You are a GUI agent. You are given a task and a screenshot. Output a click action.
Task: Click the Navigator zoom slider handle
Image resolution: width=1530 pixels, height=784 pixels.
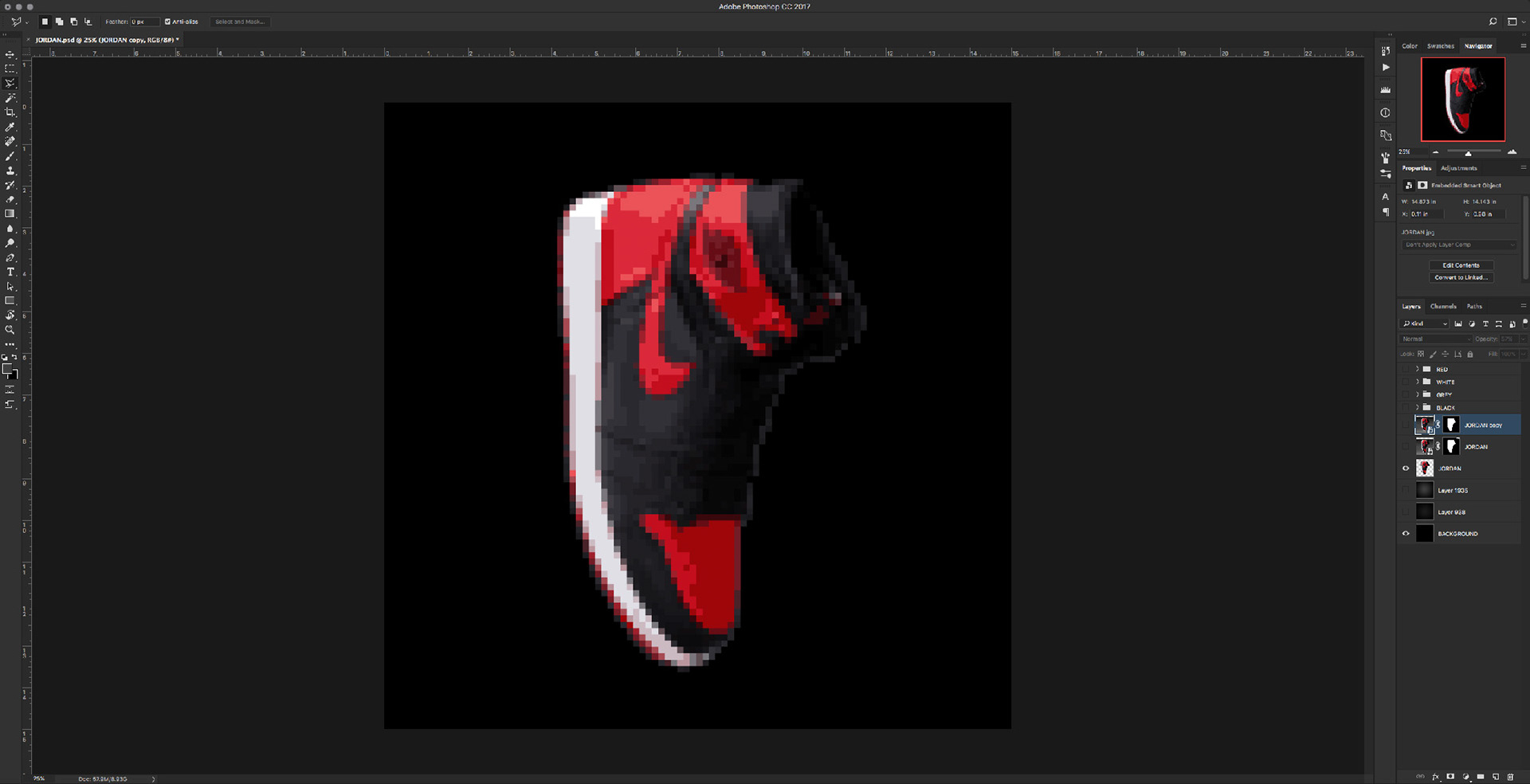coord(1468,153)
